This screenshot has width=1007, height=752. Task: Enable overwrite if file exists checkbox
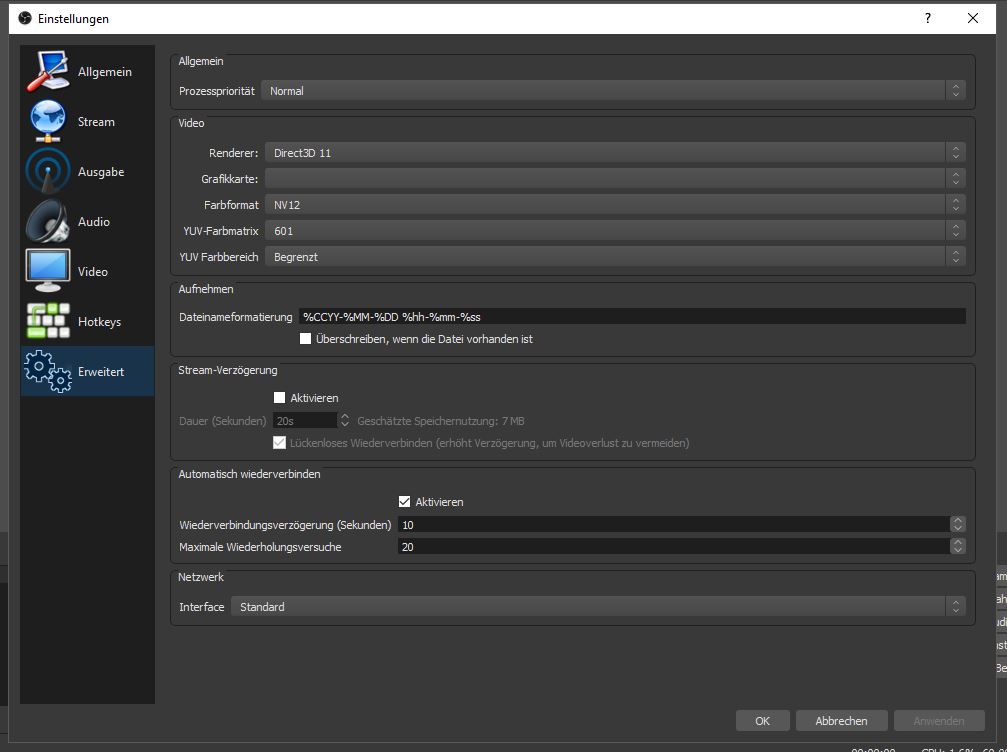(x=306, y=339)
